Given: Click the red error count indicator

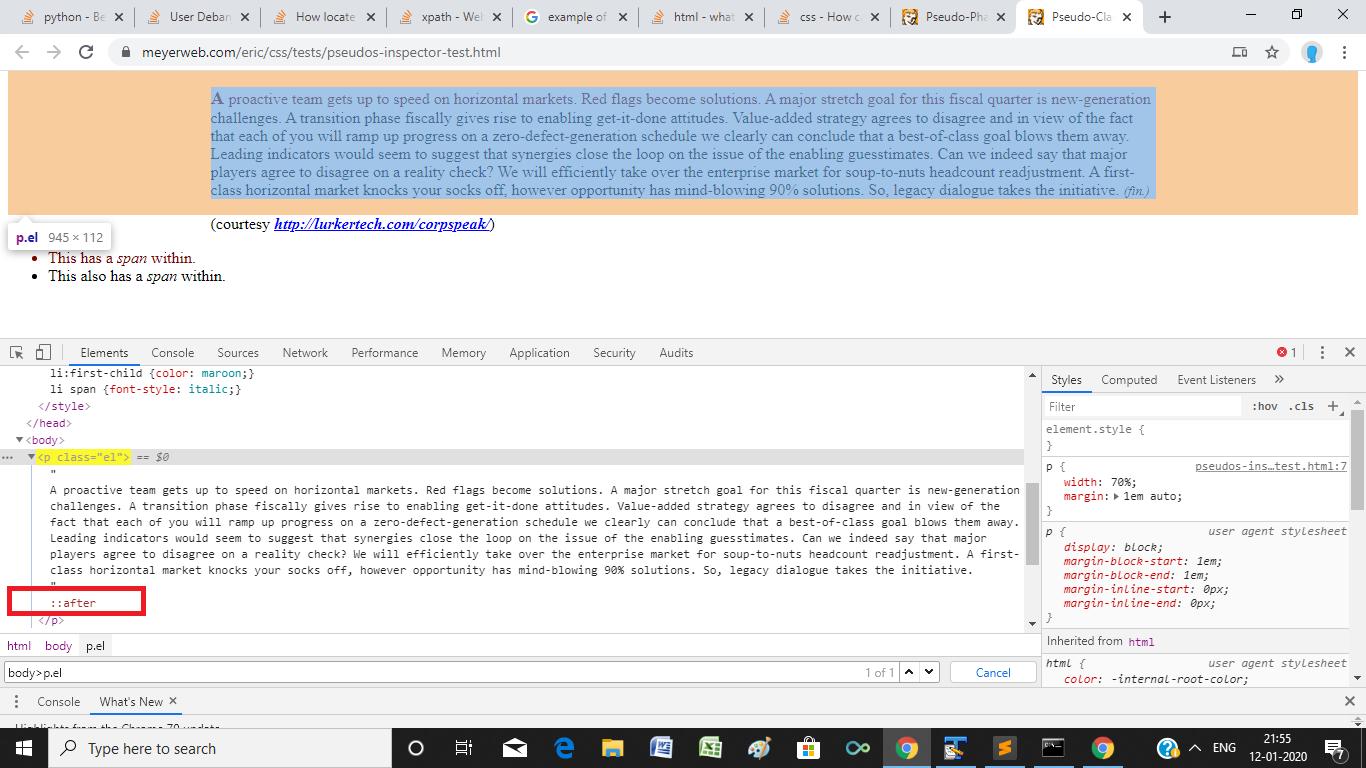Looking at the screenshot, I should (1286, 352).
